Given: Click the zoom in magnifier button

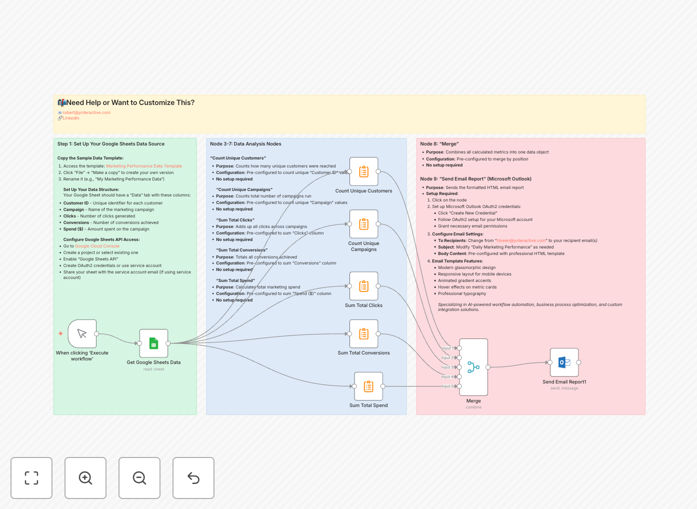Looking at the screenshot, I should pyautogui.click(x=85, y=478).
